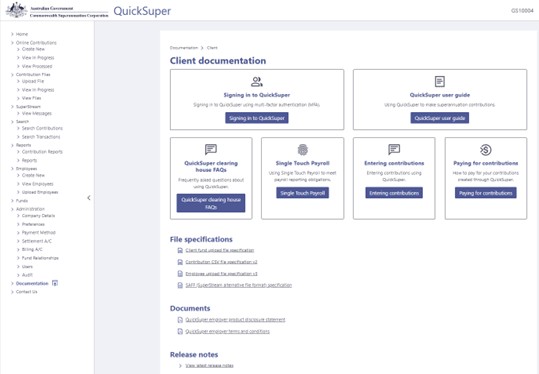This screenshot has height=374, width=539.
Task: Collapse the sidebar with the left arrow
Action: [89, 198]
